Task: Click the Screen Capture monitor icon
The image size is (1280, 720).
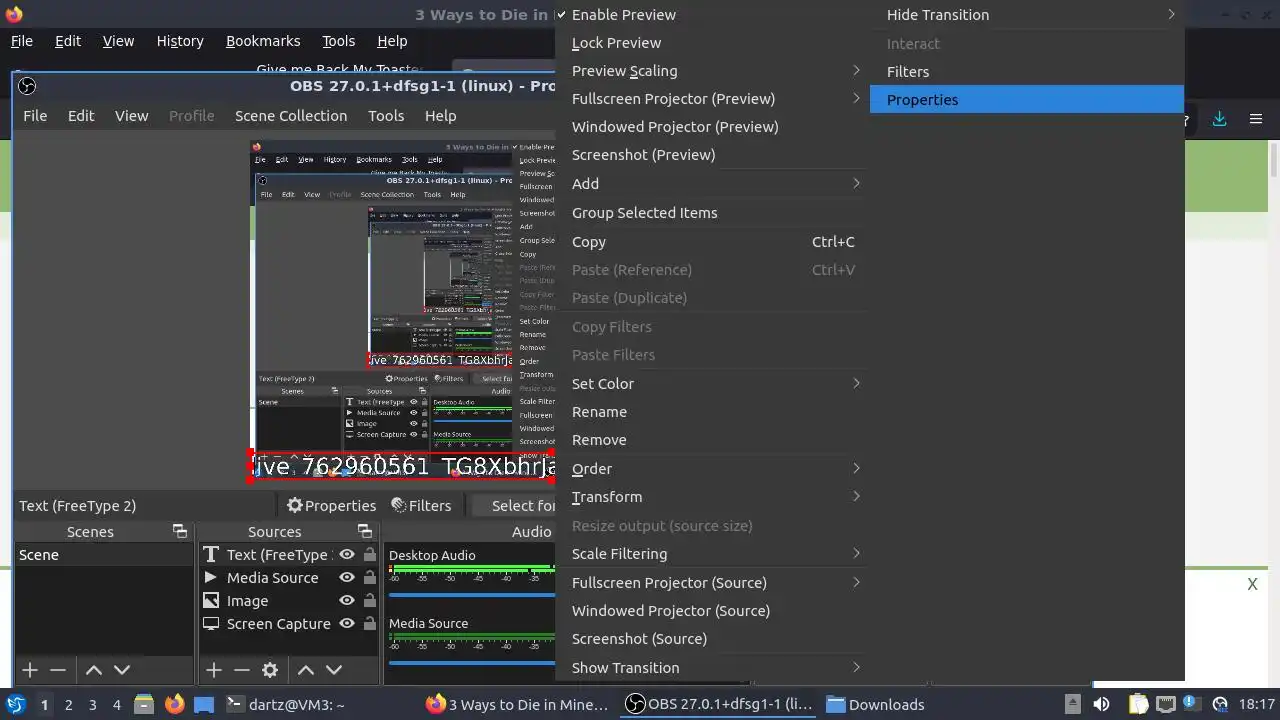Action: tap(211, 624)
